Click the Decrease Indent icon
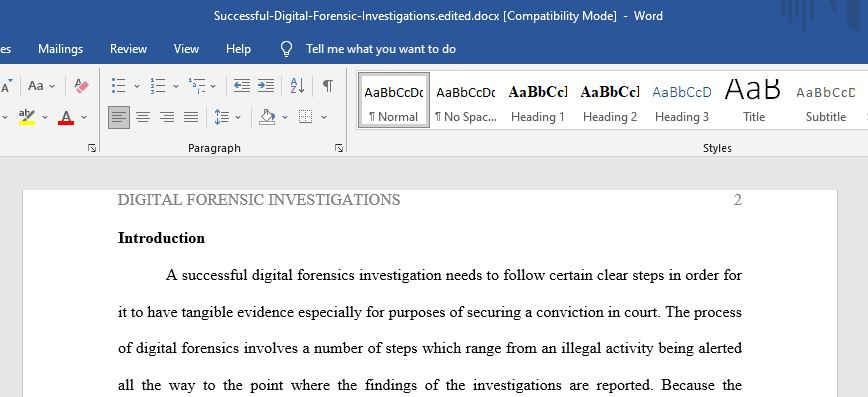 (241, 85)
